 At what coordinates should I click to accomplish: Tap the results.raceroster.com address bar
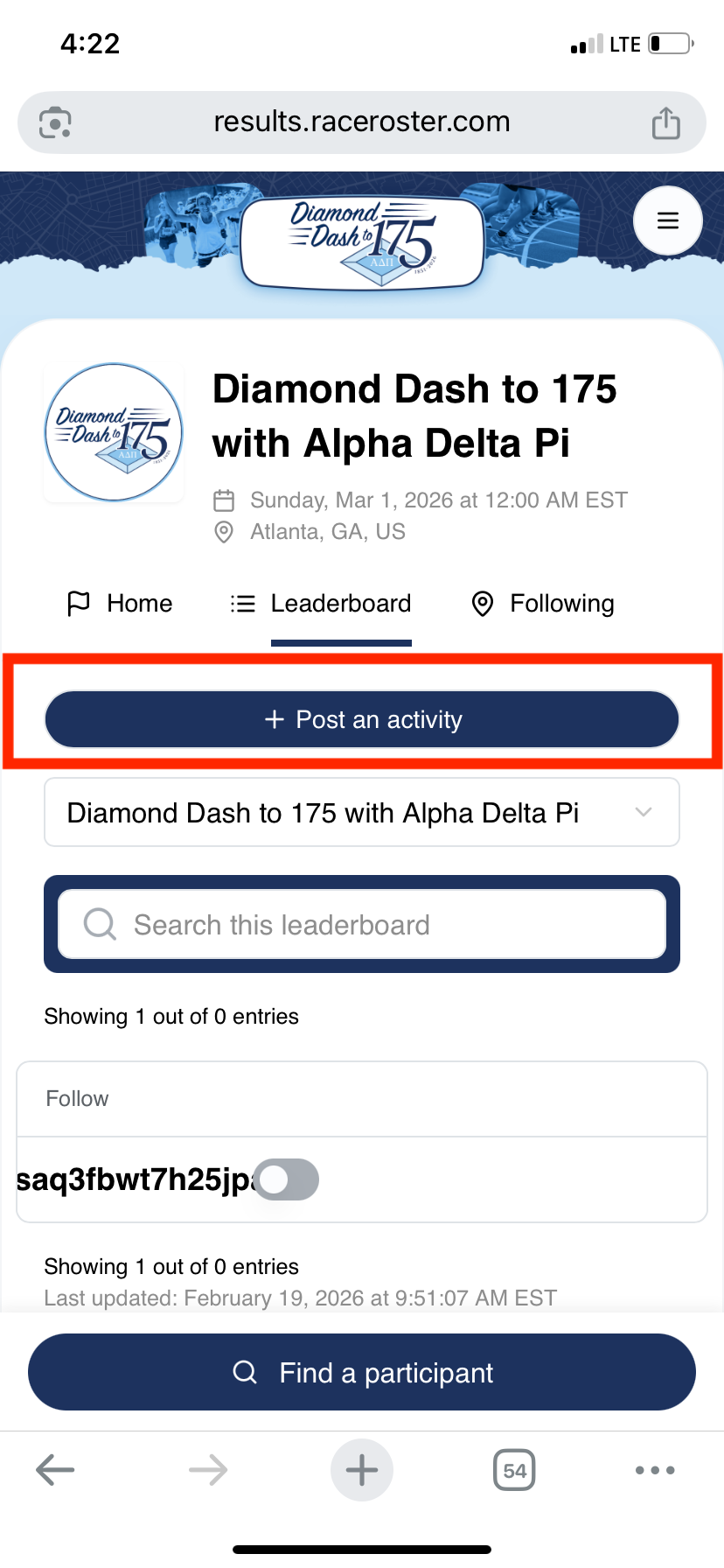pyautogui.click(x=362, y=122)
